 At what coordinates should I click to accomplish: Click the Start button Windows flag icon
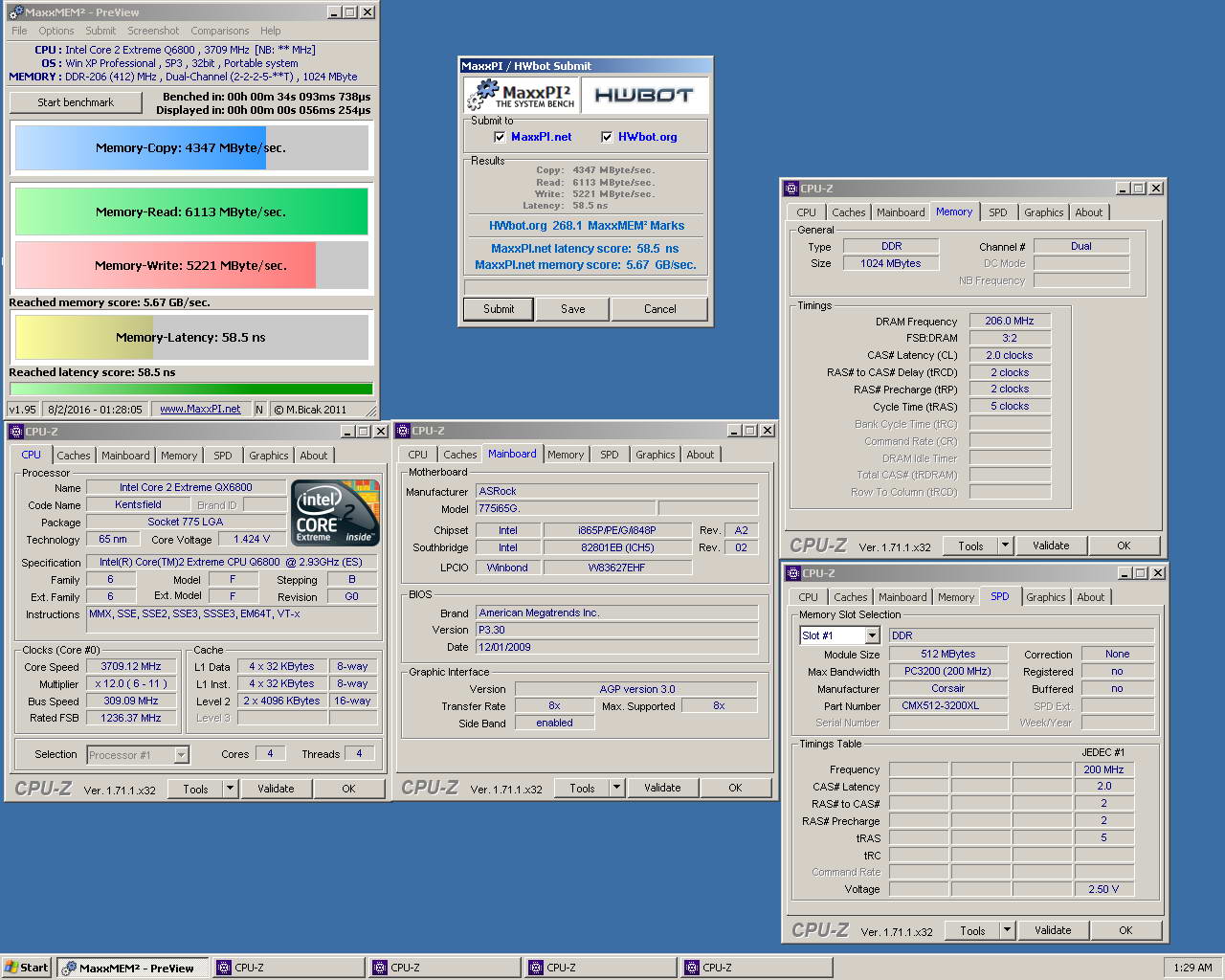point(11,968)
